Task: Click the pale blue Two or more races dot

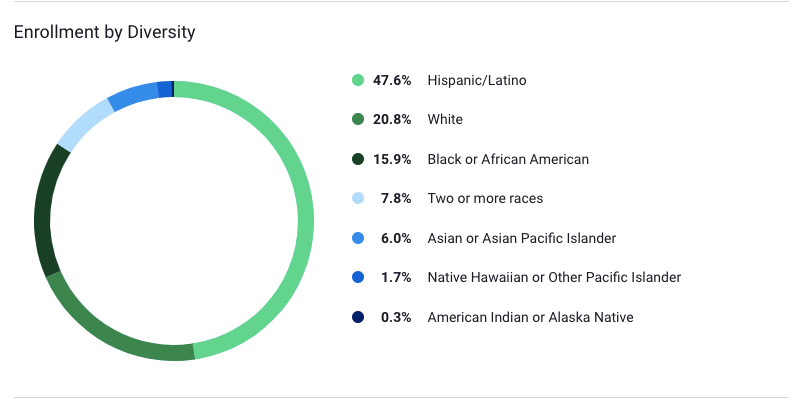Action: (x=358, y=198)
